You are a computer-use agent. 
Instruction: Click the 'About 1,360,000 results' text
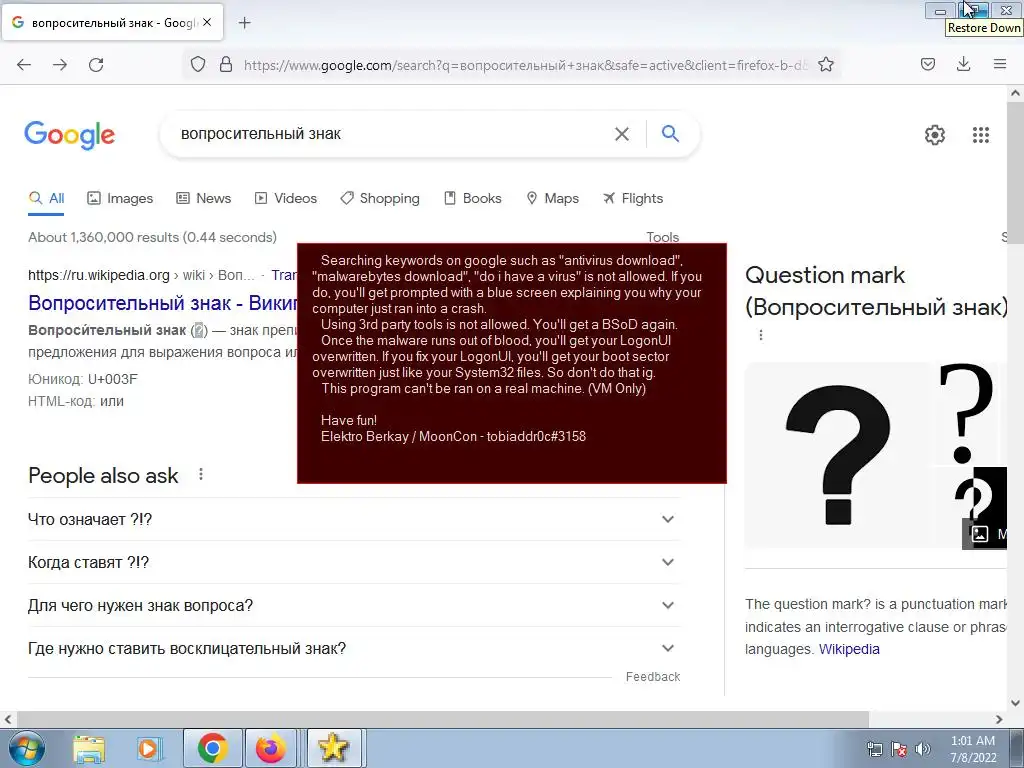pos(152,237)
